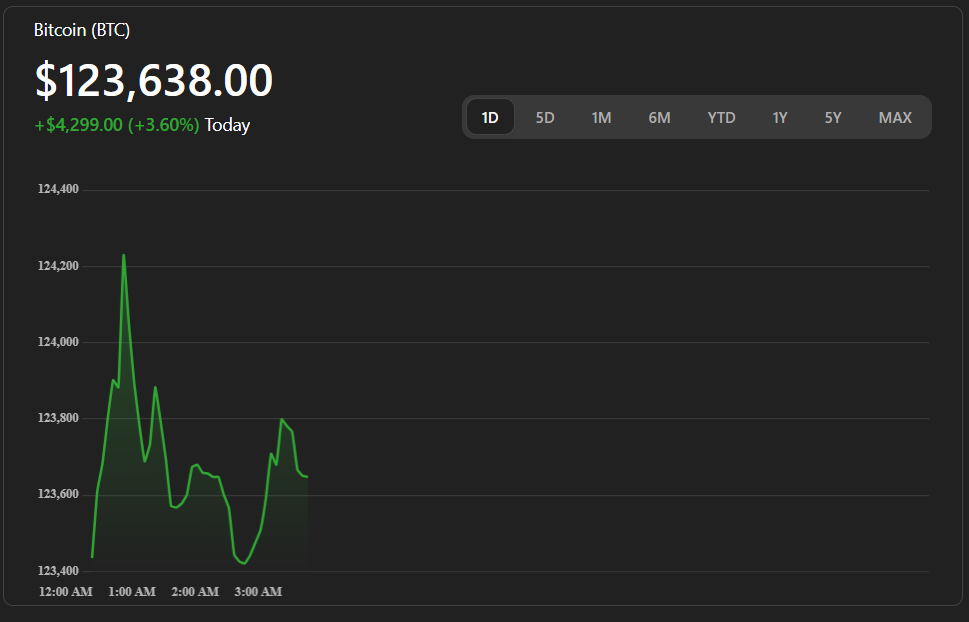Click the rightmost end of the green line
The height and width of the screenshot is (622, 969).
pyautogui.click(x=307, y=477)
